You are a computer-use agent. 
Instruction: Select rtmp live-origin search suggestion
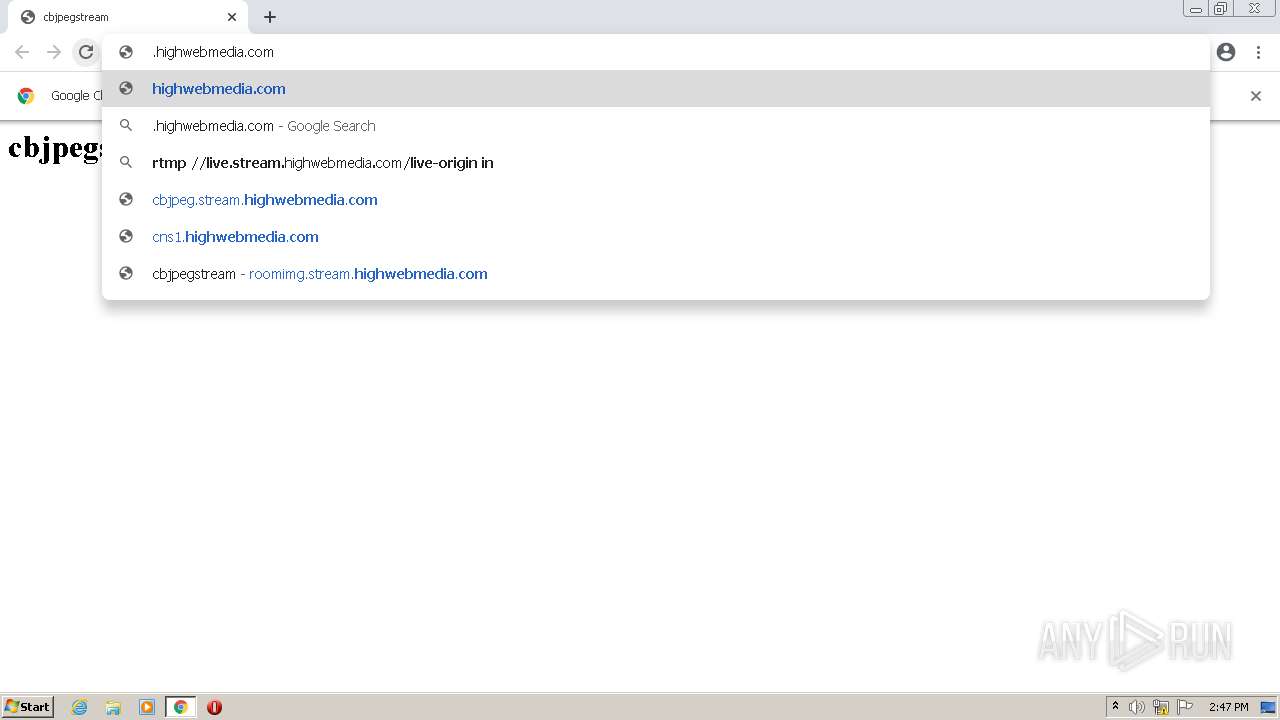click(656, 163)
